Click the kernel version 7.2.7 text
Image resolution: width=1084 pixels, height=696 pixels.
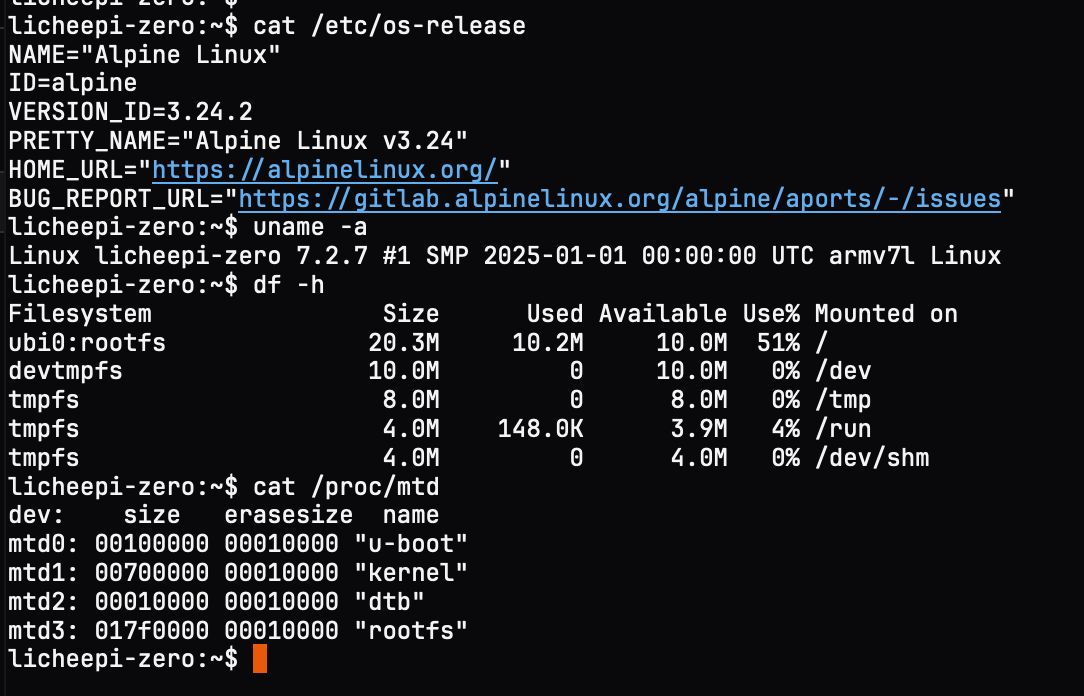(x=332, y=256)
